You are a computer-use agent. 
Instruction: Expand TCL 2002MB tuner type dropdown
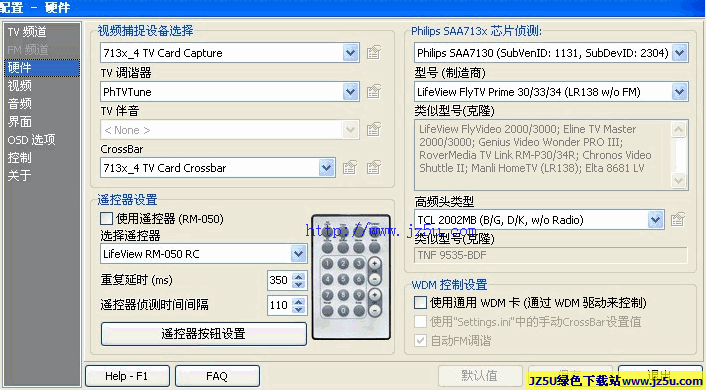pyautogui.click(x=656, y=220)
